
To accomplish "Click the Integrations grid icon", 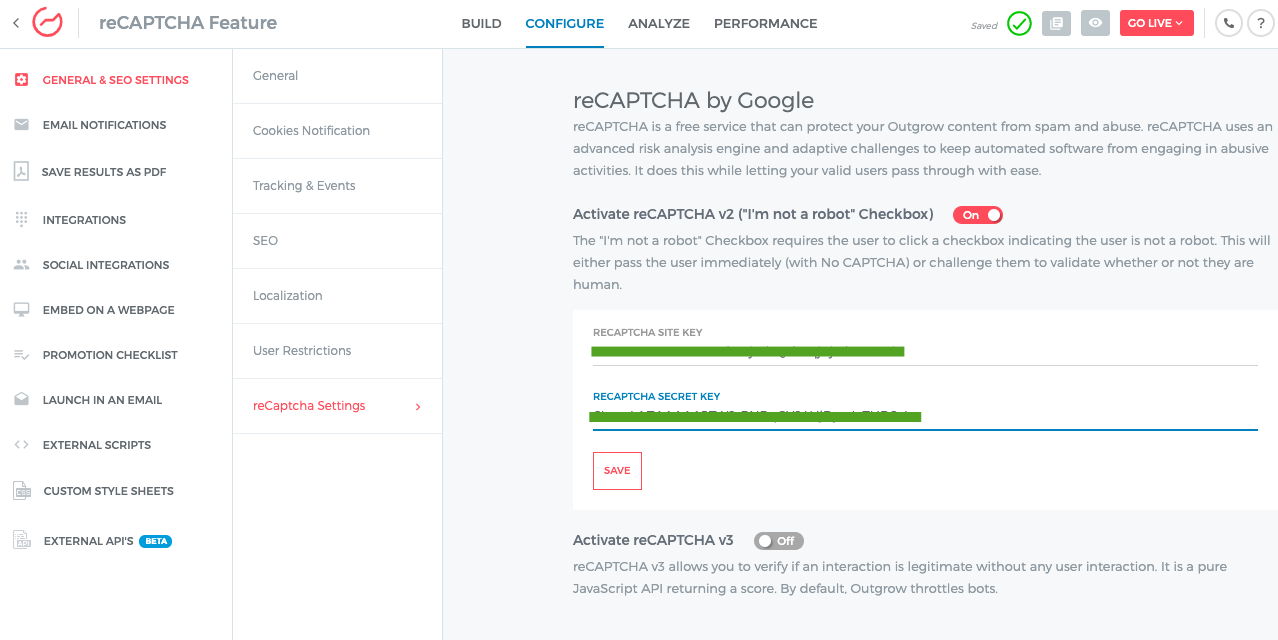I will (x=21, y=219).
